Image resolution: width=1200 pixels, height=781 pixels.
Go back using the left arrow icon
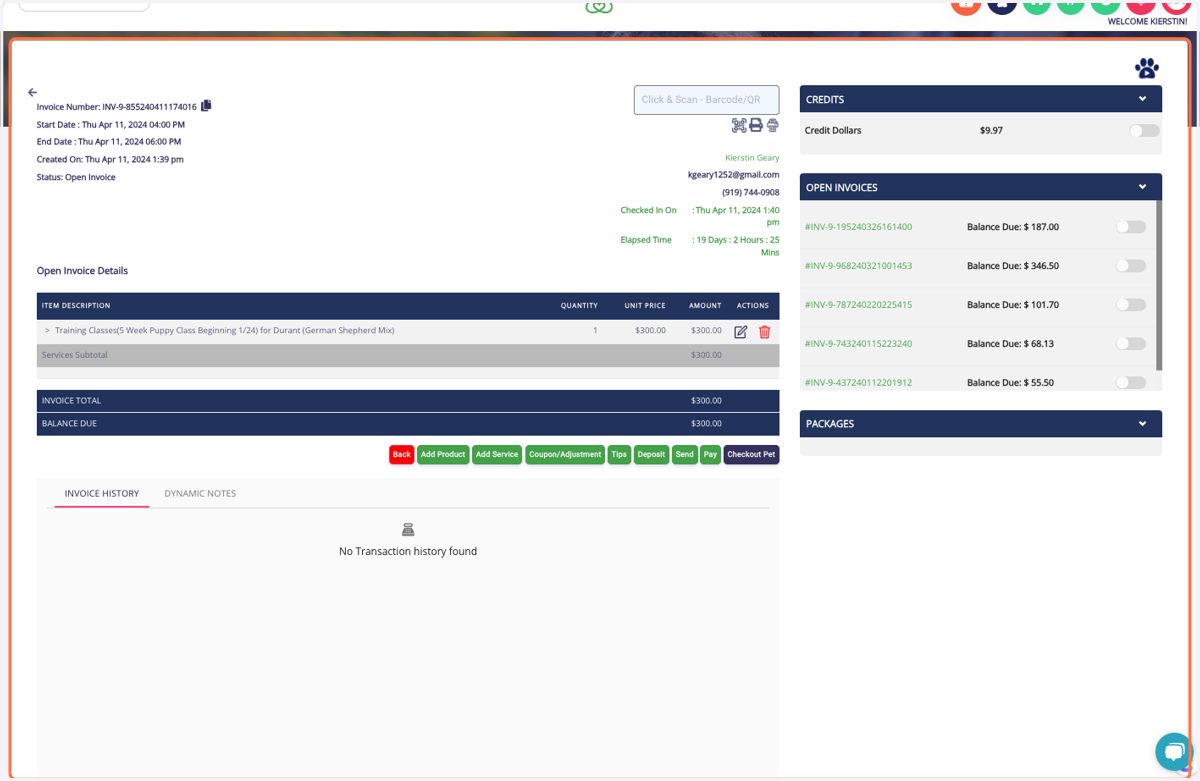pyautogui.click(x=32, y=92)
